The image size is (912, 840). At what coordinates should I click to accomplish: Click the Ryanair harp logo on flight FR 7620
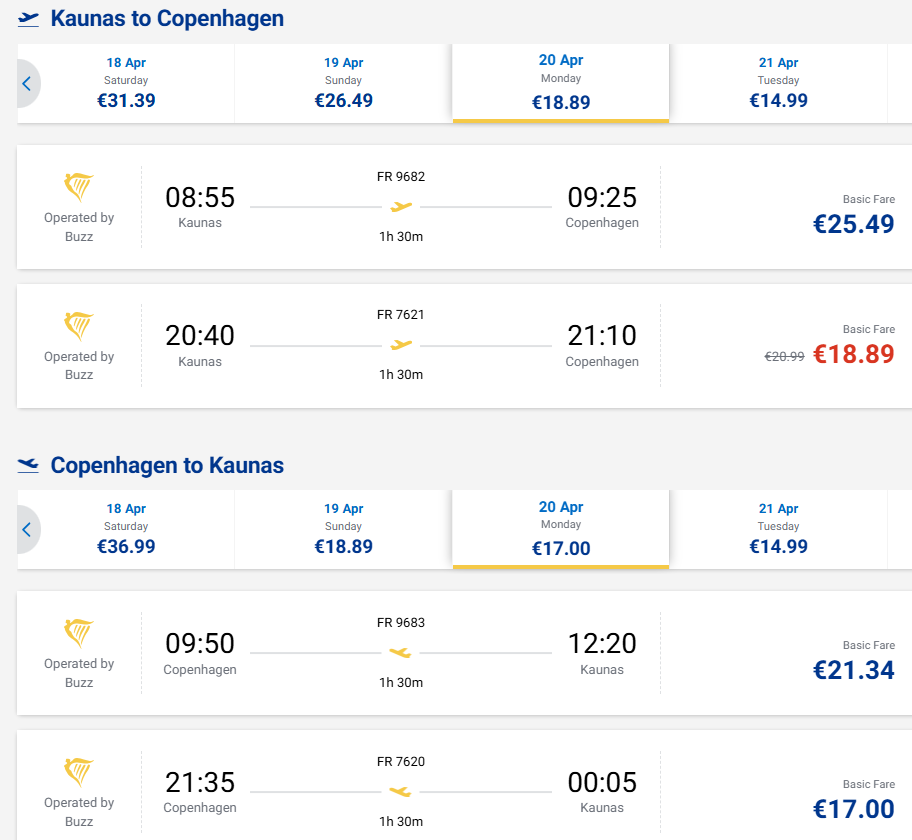point(79,772)
